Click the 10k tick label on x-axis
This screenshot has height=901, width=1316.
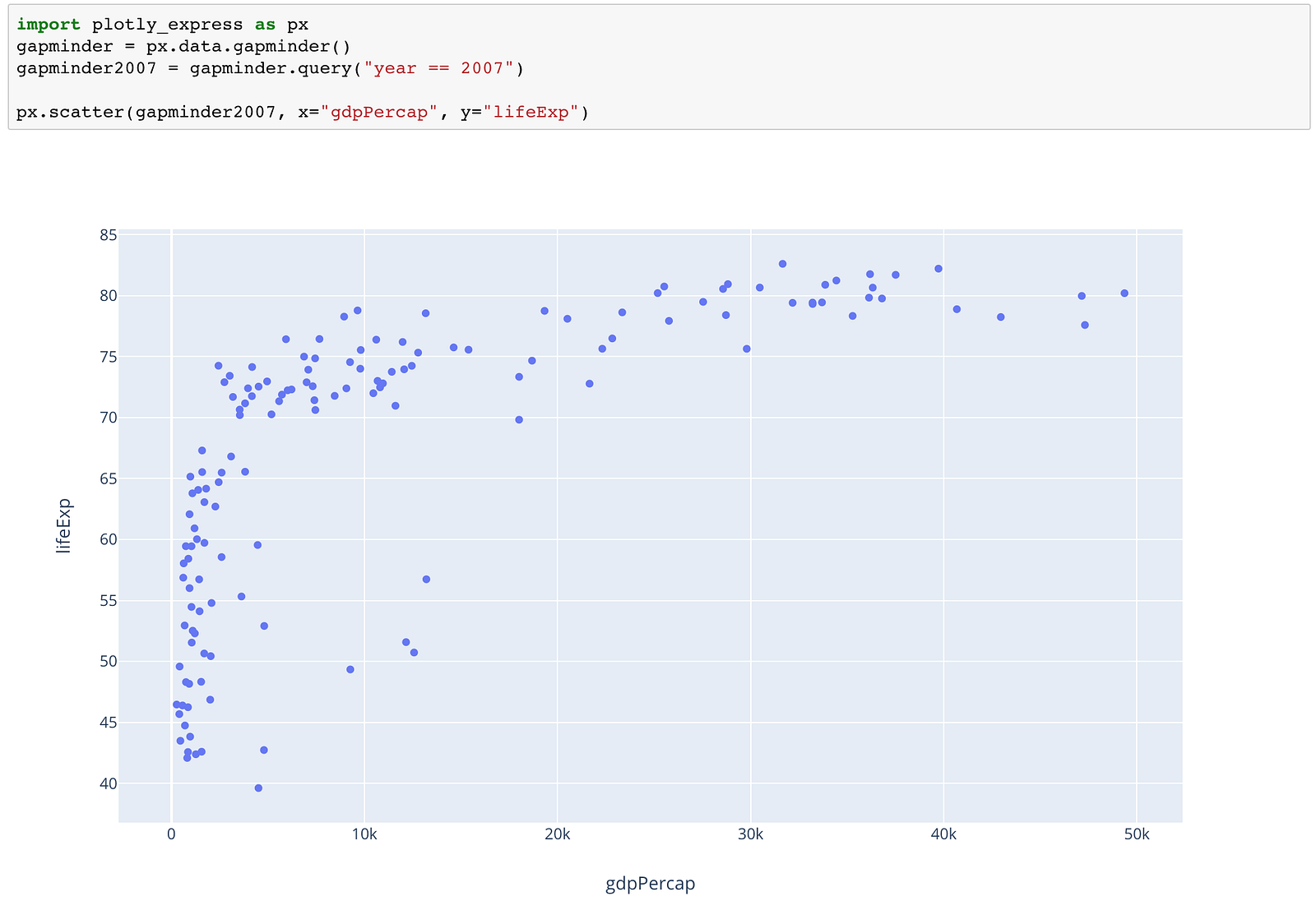[x=364, y=834]
